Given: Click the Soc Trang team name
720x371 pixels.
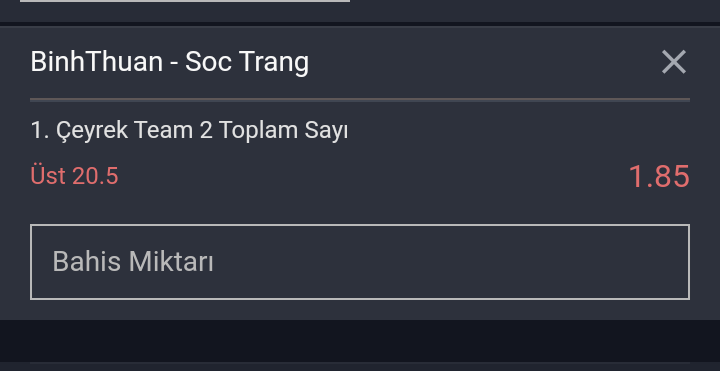Looking at the screenshot, I should tap(247, 62).
